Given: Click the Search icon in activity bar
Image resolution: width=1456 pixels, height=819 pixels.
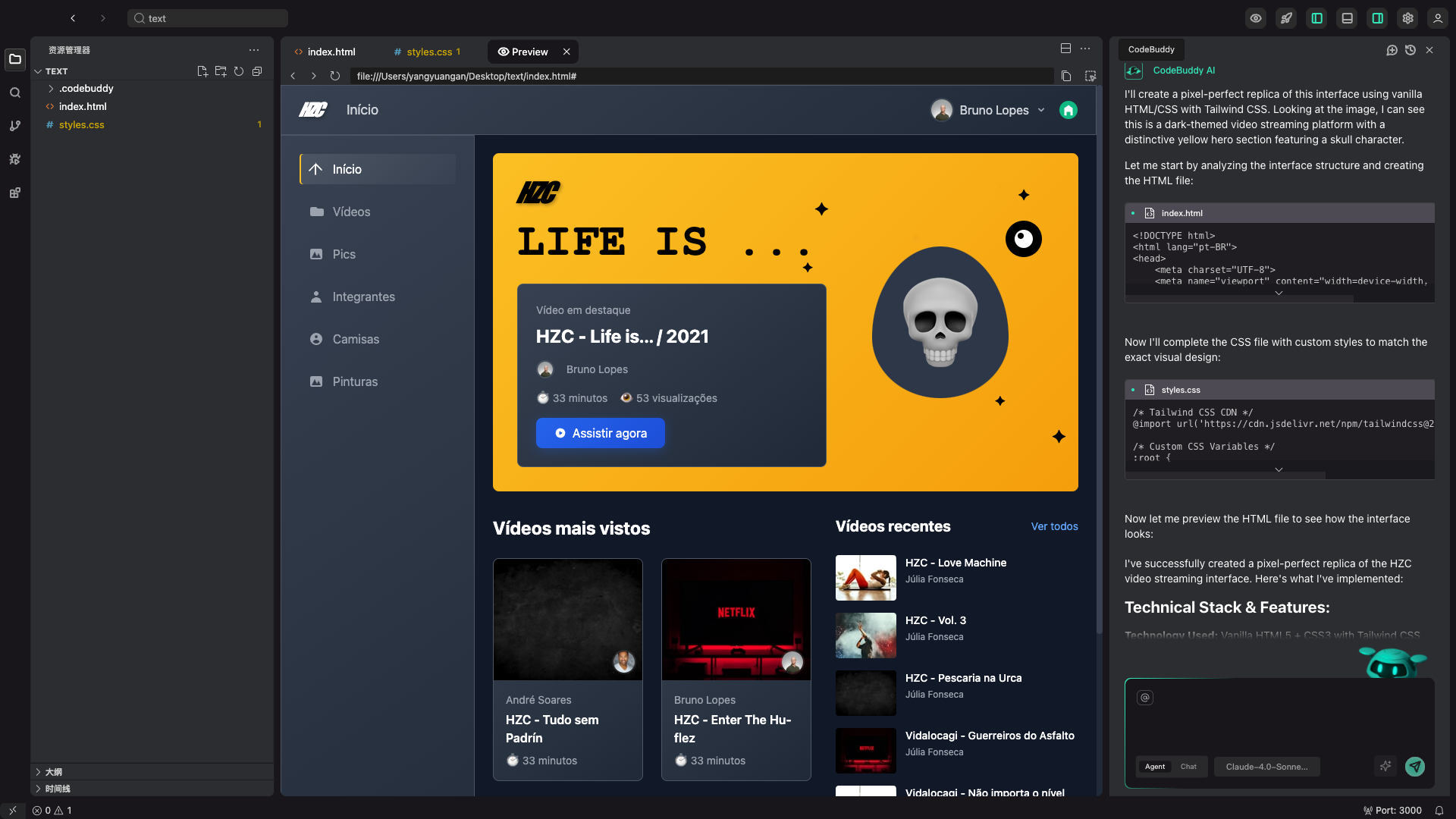Looking at the screenshot, I should click(14, 93).
